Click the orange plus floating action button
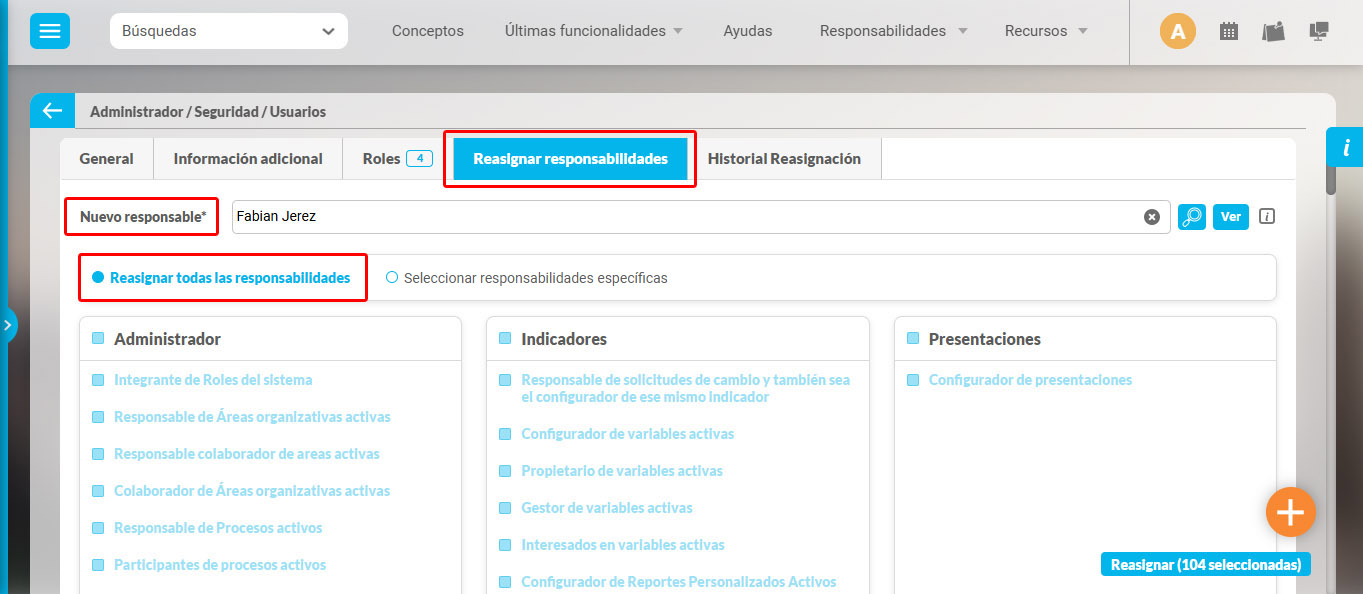 click(1290, 512)
